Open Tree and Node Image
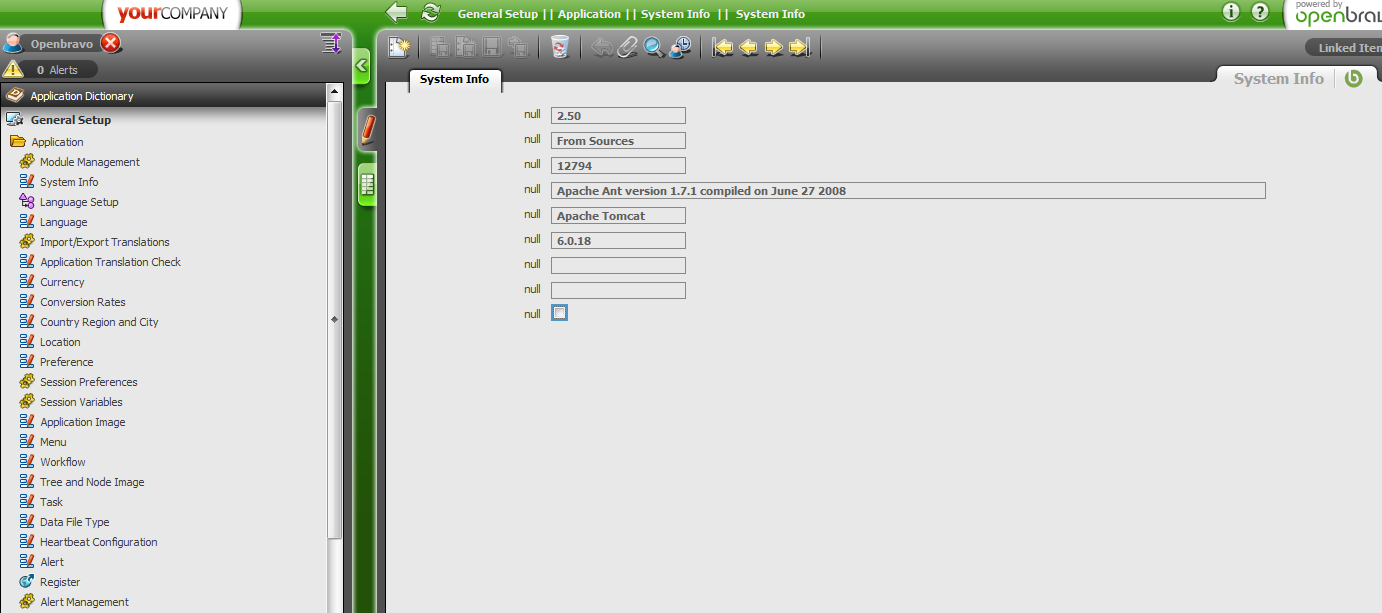 point(92,482)
